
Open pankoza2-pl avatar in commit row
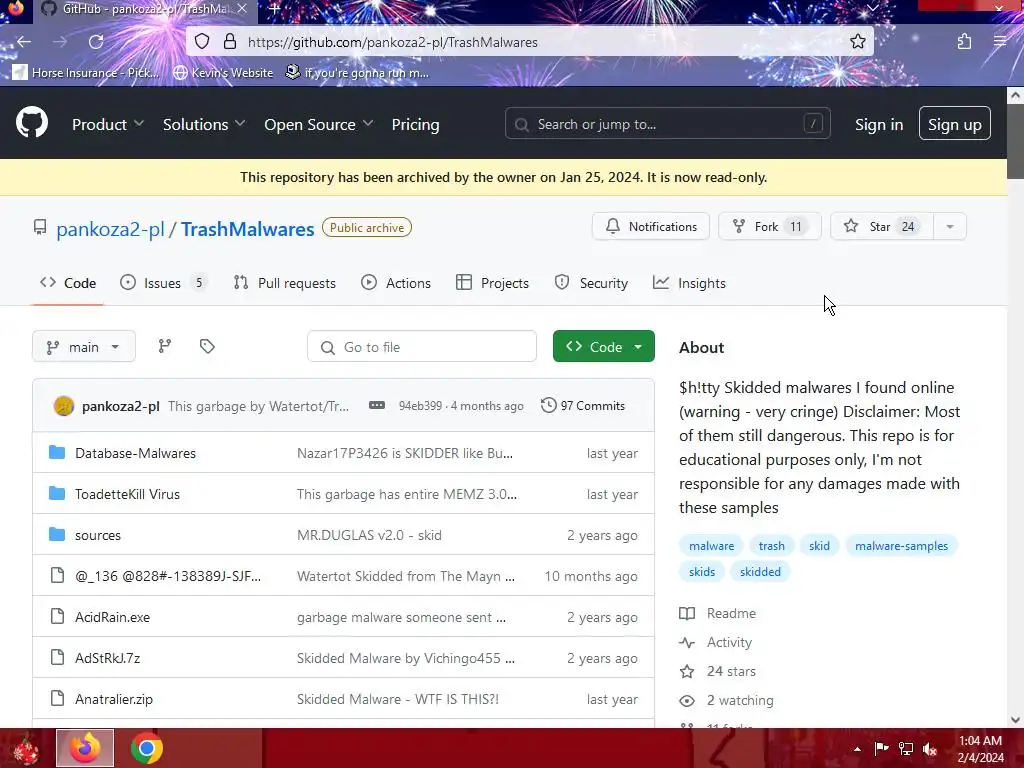coord(63,406)
